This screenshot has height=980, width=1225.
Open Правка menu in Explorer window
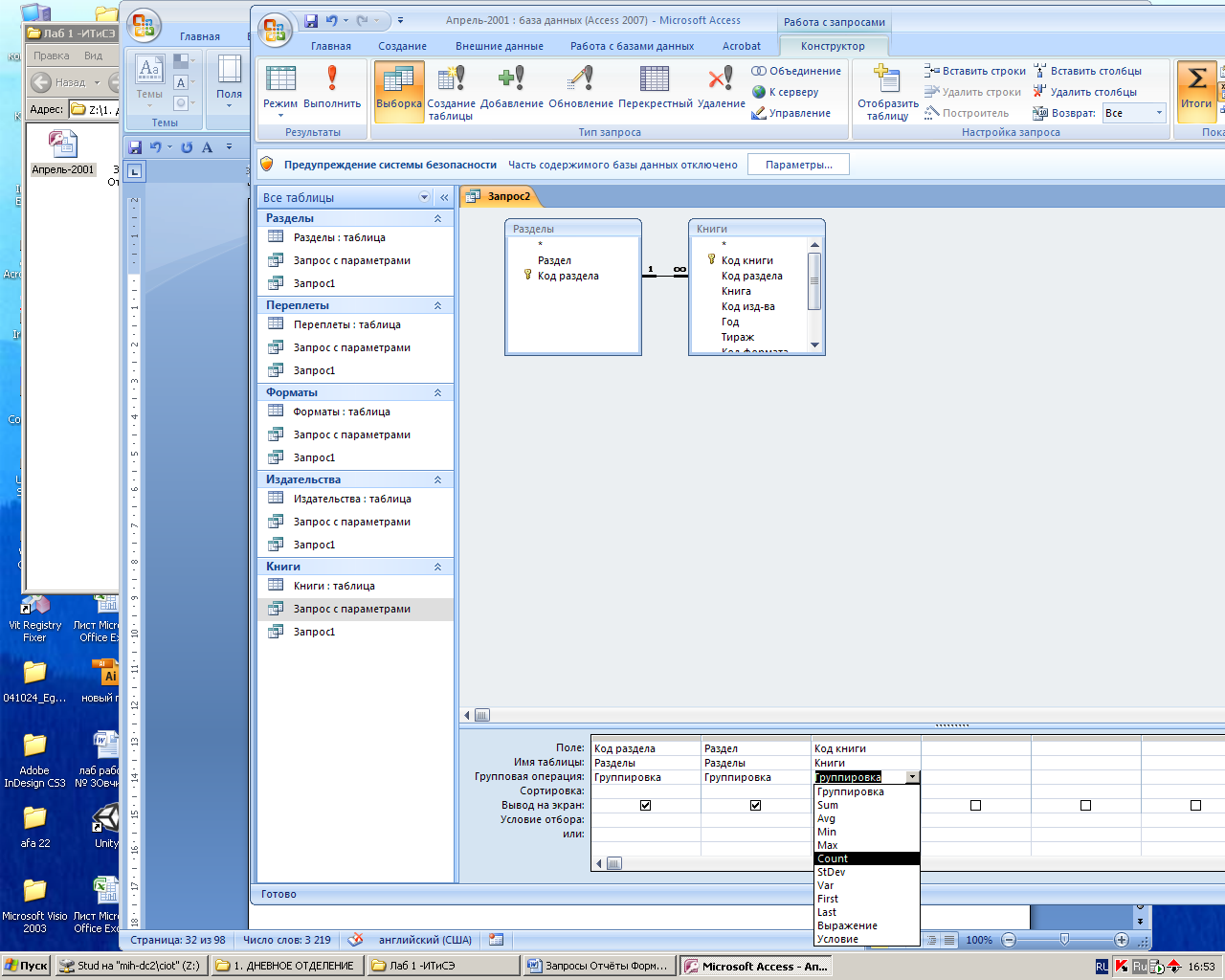[52, 56]
